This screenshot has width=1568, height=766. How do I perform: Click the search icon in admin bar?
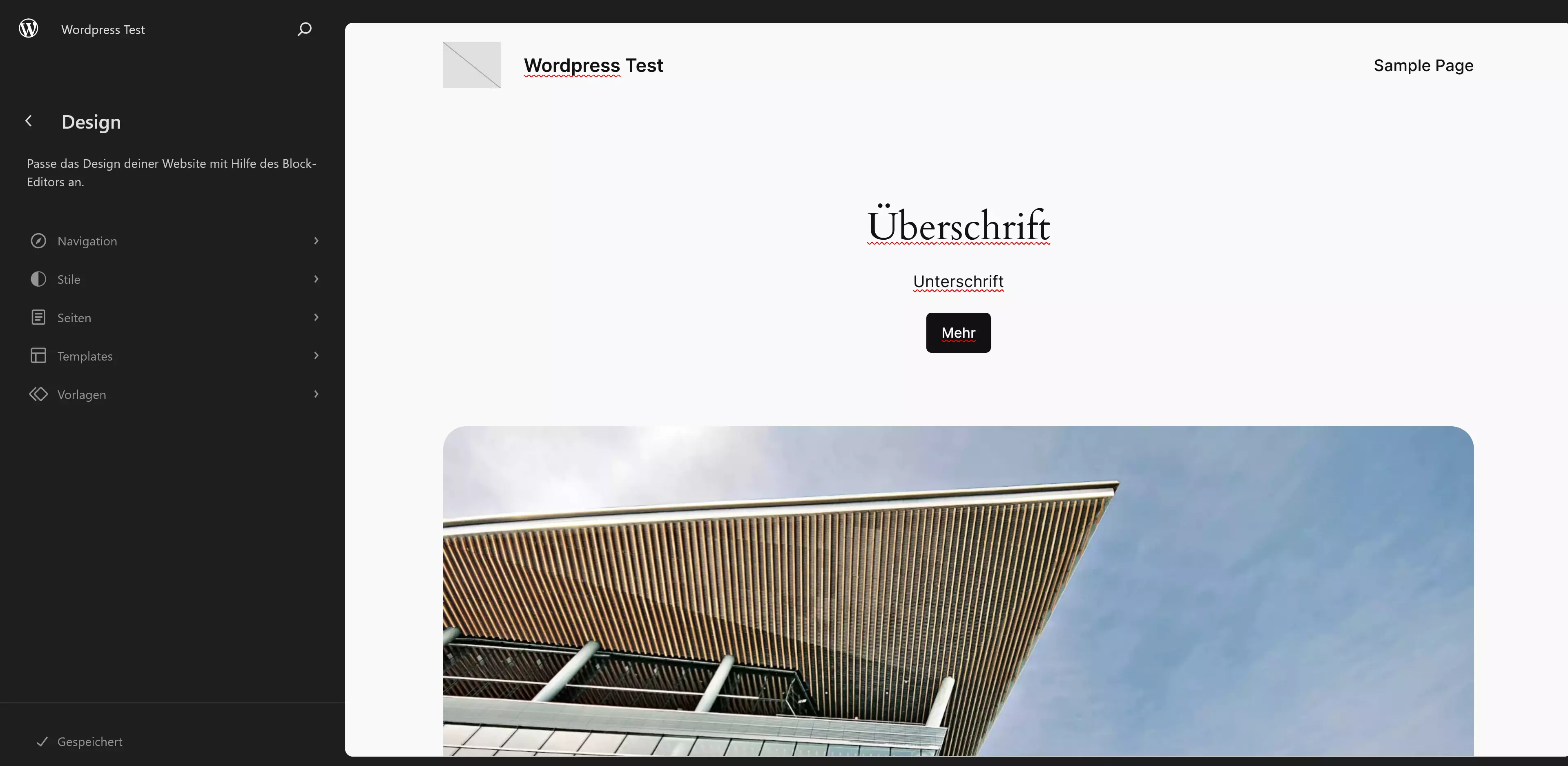pos(304,28)
